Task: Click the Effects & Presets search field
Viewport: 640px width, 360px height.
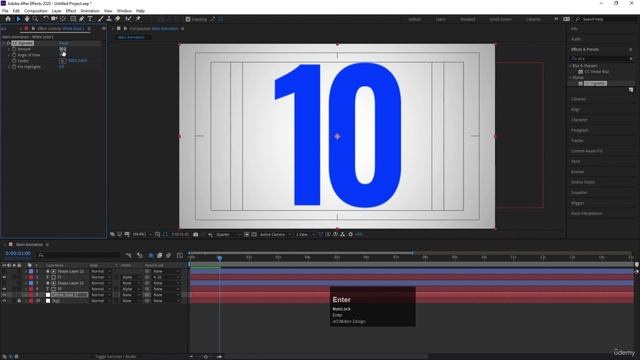Action: pyautogui.click(x=602, y=59)
